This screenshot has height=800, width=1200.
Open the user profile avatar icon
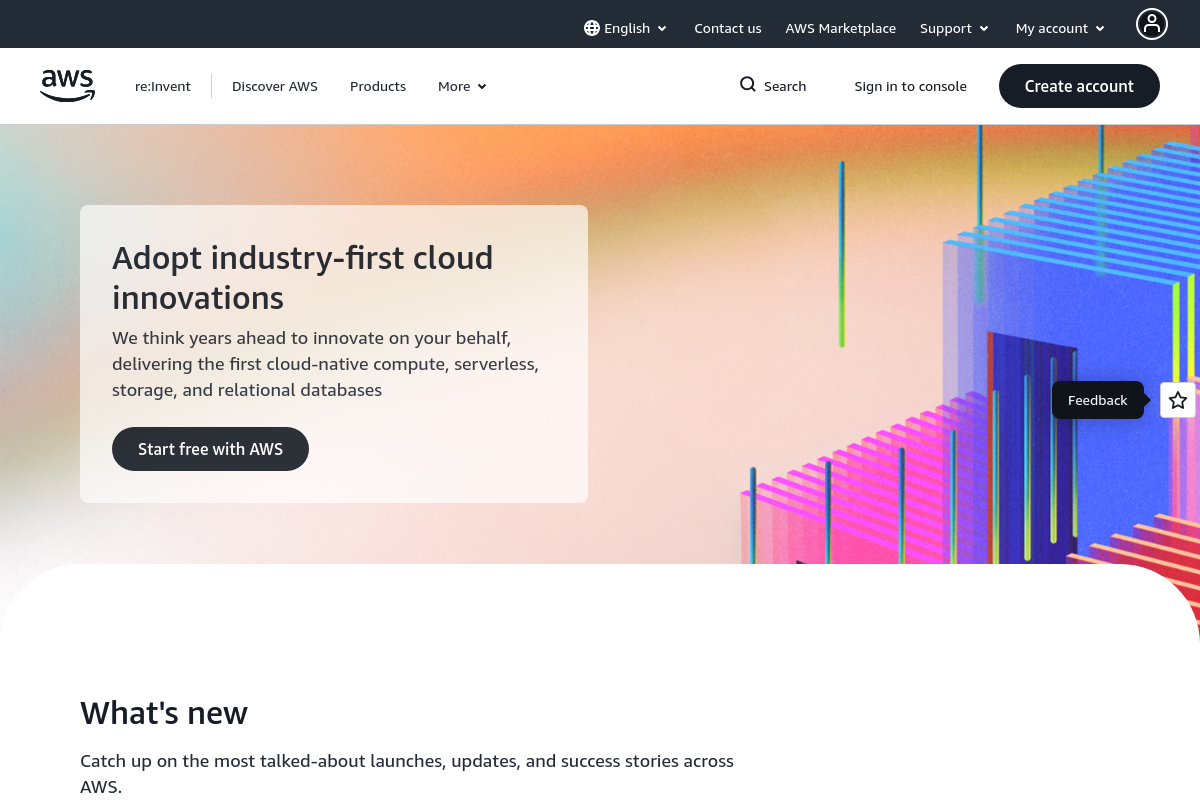1152,24
